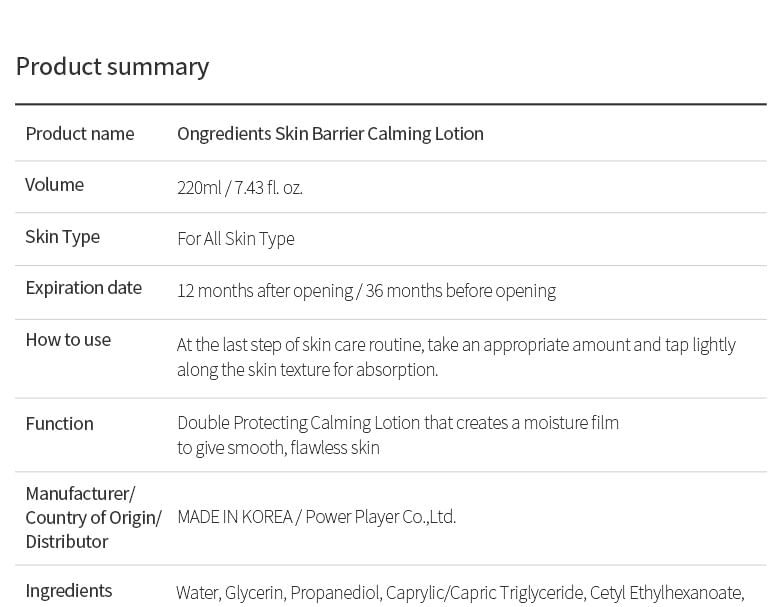The height and width of the screenshot is (607, 780).
Task: Select the Volume row label
Action: click(54, 185)
